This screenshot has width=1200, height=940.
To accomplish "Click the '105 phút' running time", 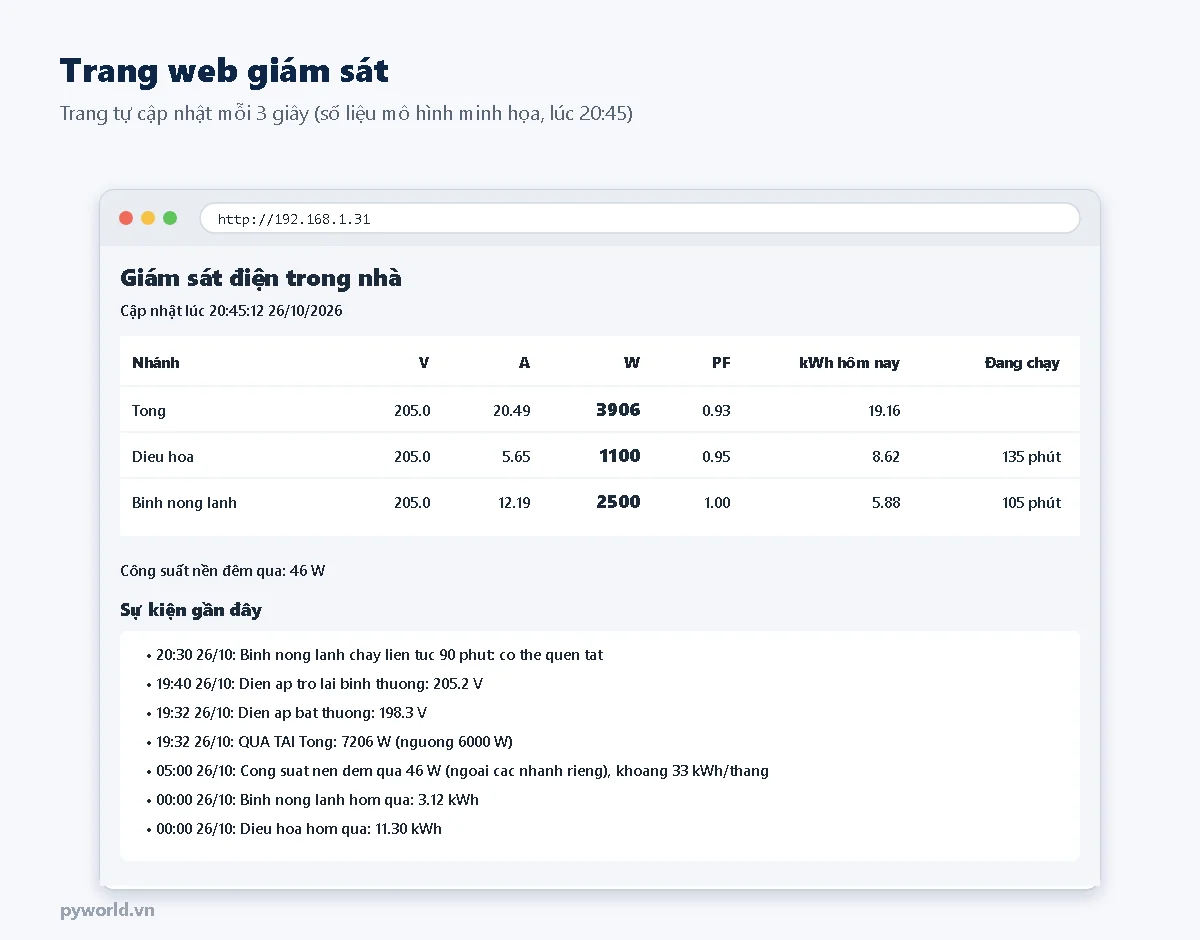I will (1032, 503).
